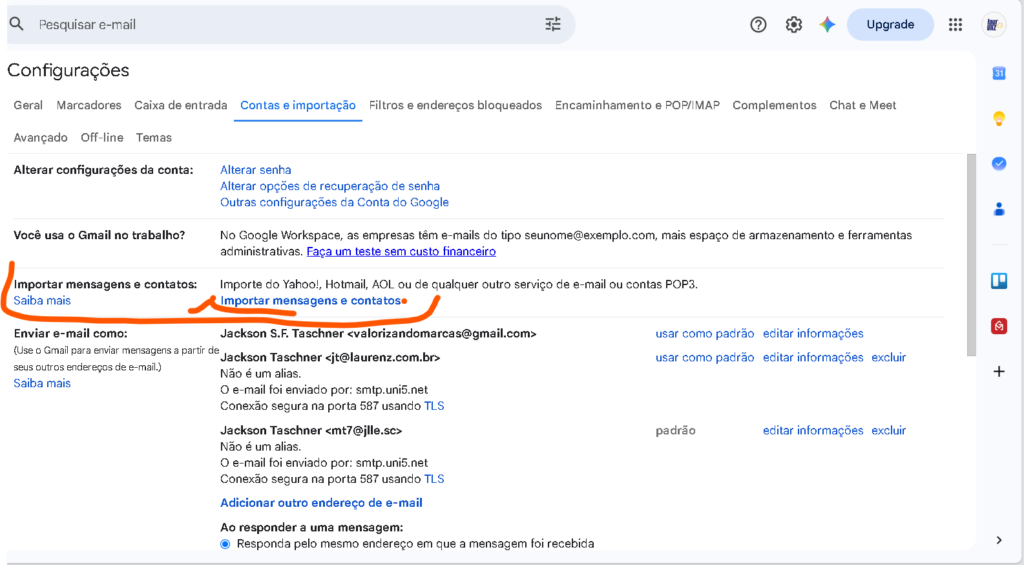Click Faça um teste sem custo financeiro
The height and width of the screenshot is (565, 1024).
click(x=401, y=251)
